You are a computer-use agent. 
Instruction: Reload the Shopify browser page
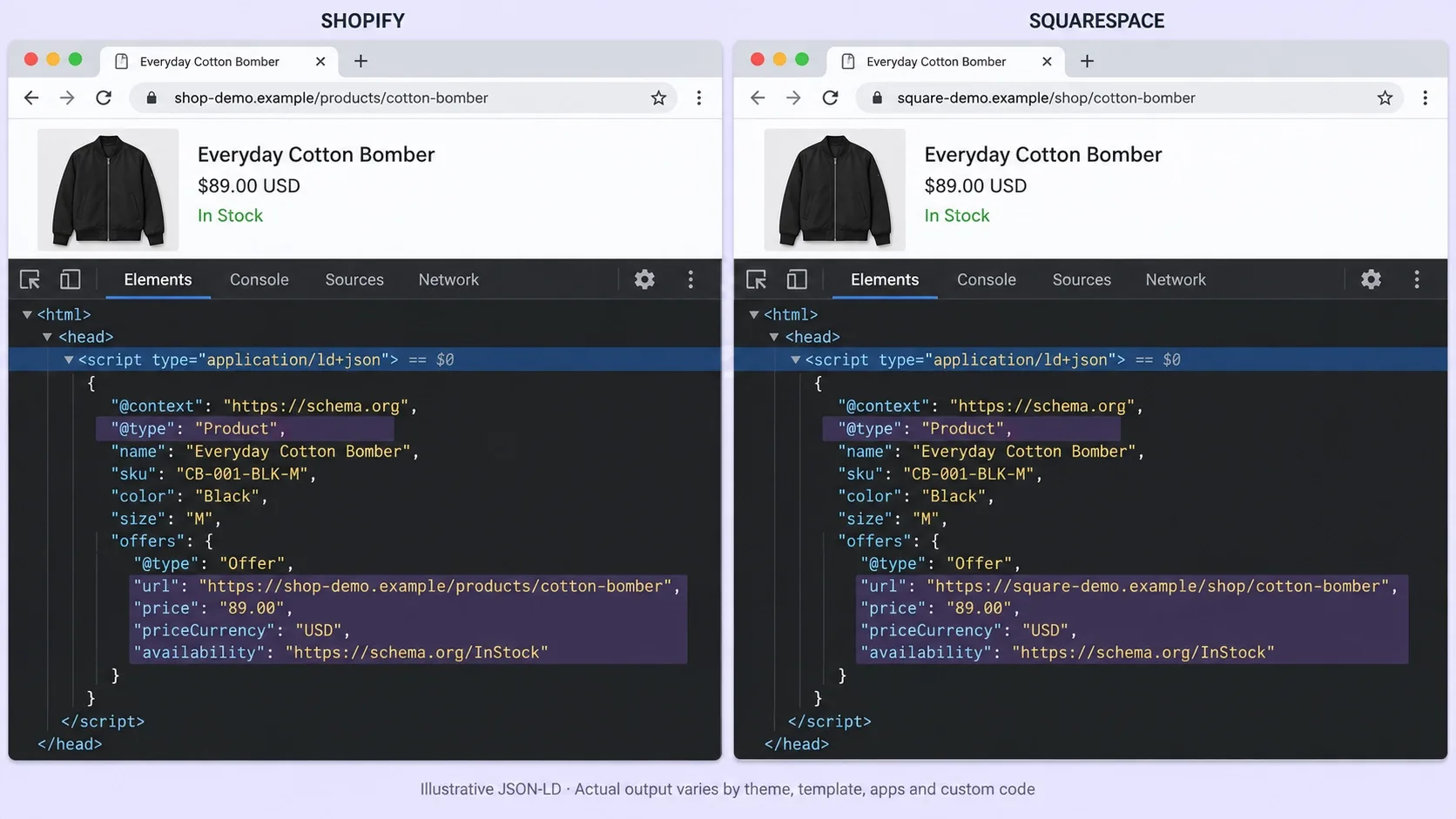[x=104, y=97]
